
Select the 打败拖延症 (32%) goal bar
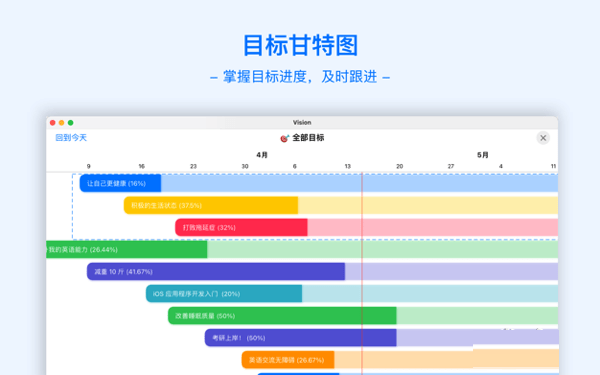[x=241, y=228]
